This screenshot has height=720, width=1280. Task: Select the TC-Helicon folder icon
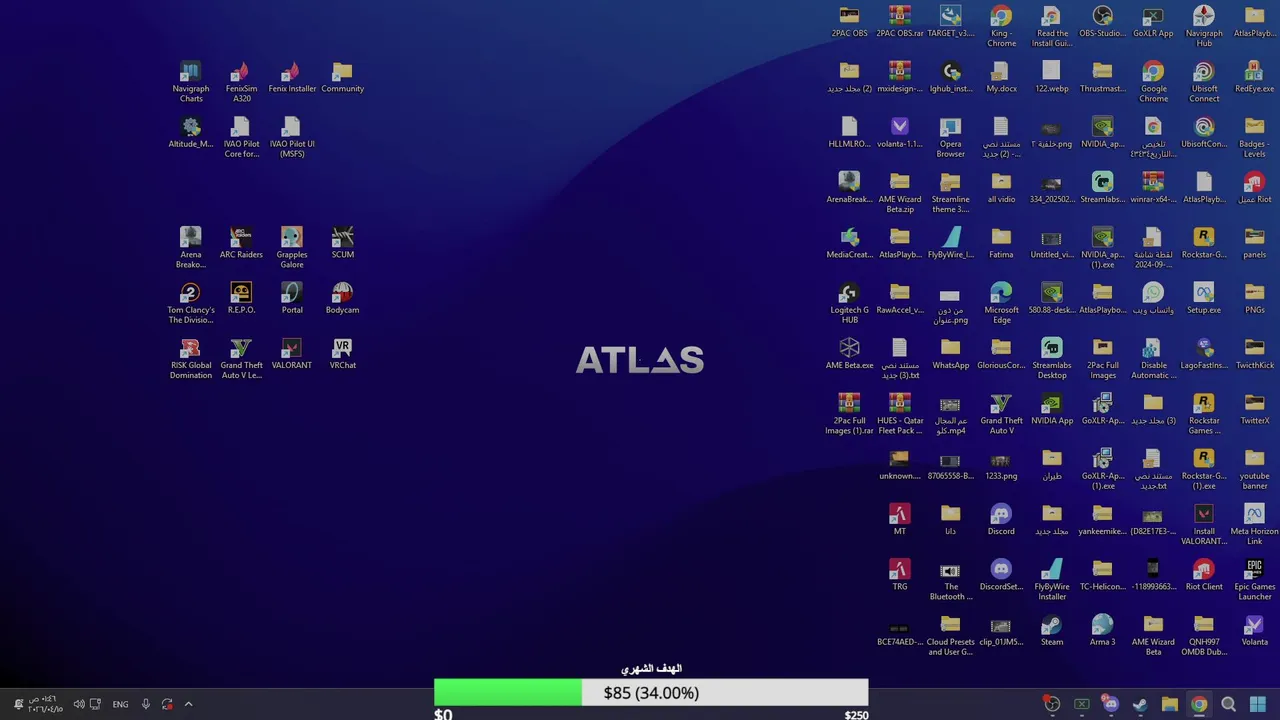1102,575
